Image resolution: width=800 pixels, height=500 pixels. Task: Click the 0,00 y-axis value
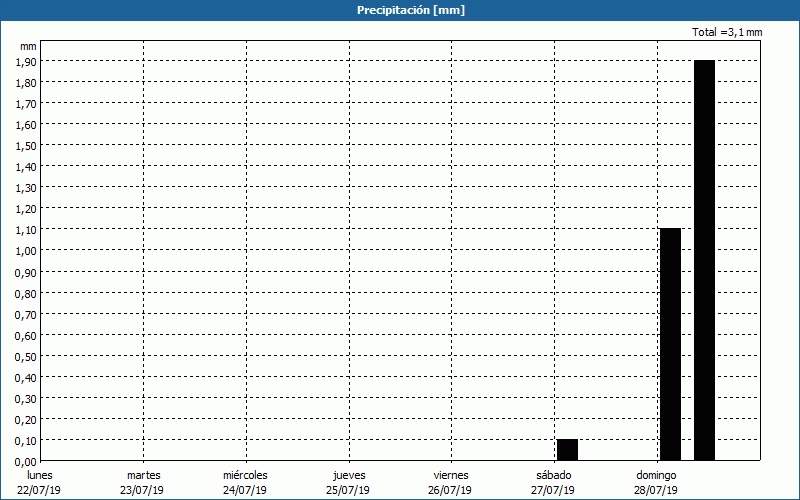coord(26,462)
